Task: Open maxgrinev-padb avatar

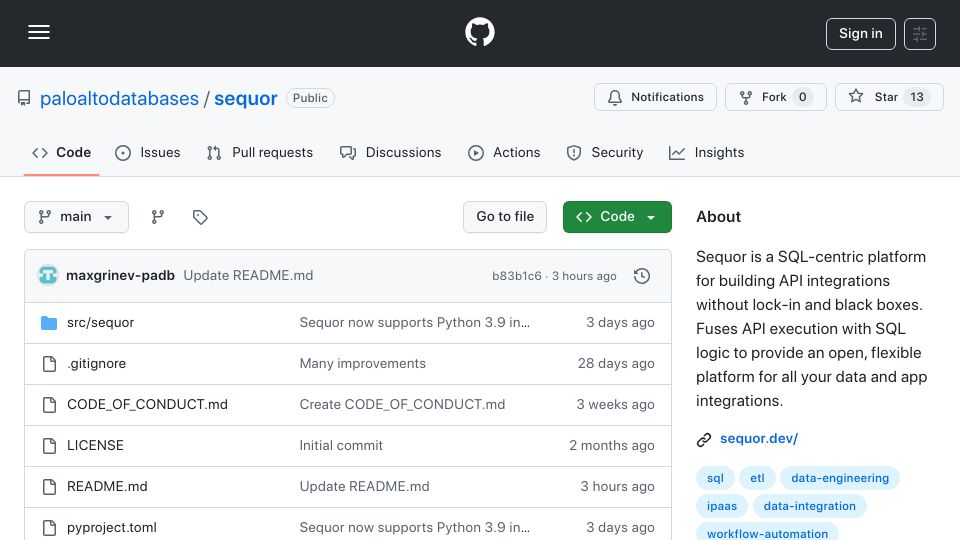Action: pos(48,276)
